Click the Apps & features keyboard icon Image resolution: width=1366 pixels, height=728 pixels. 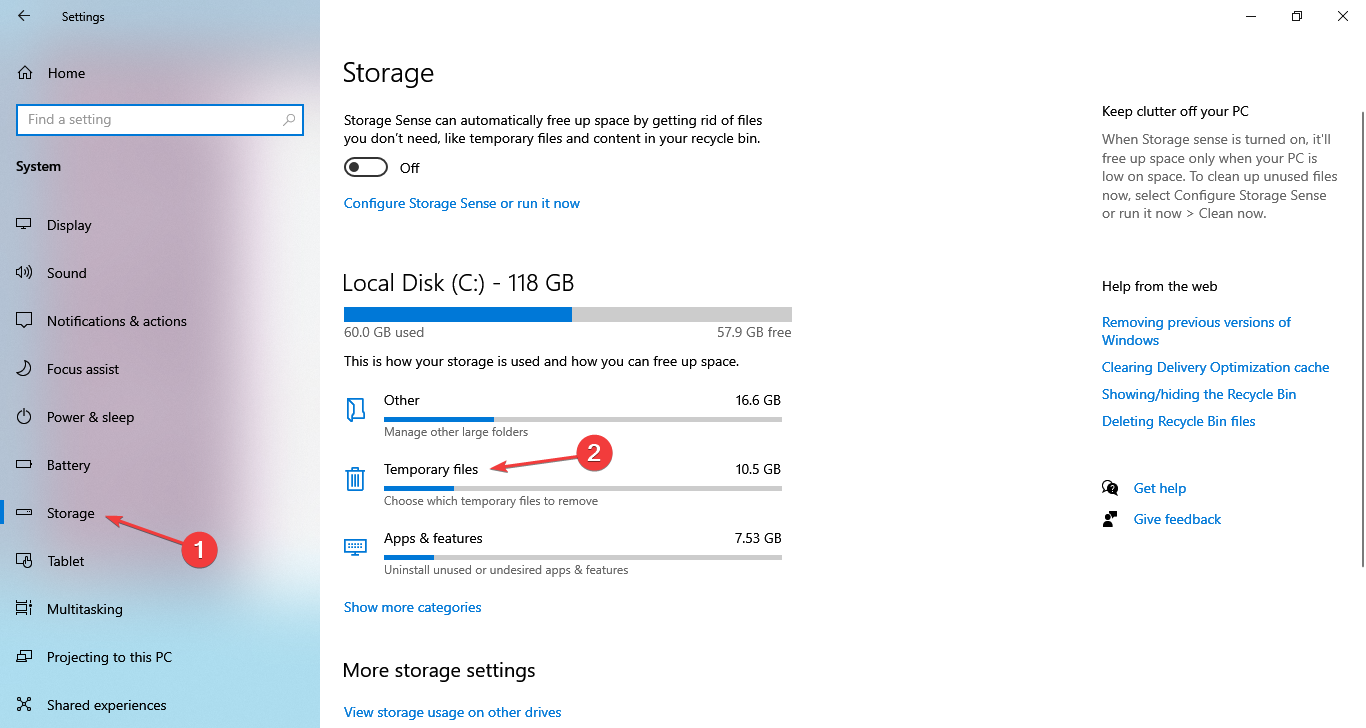355,547
